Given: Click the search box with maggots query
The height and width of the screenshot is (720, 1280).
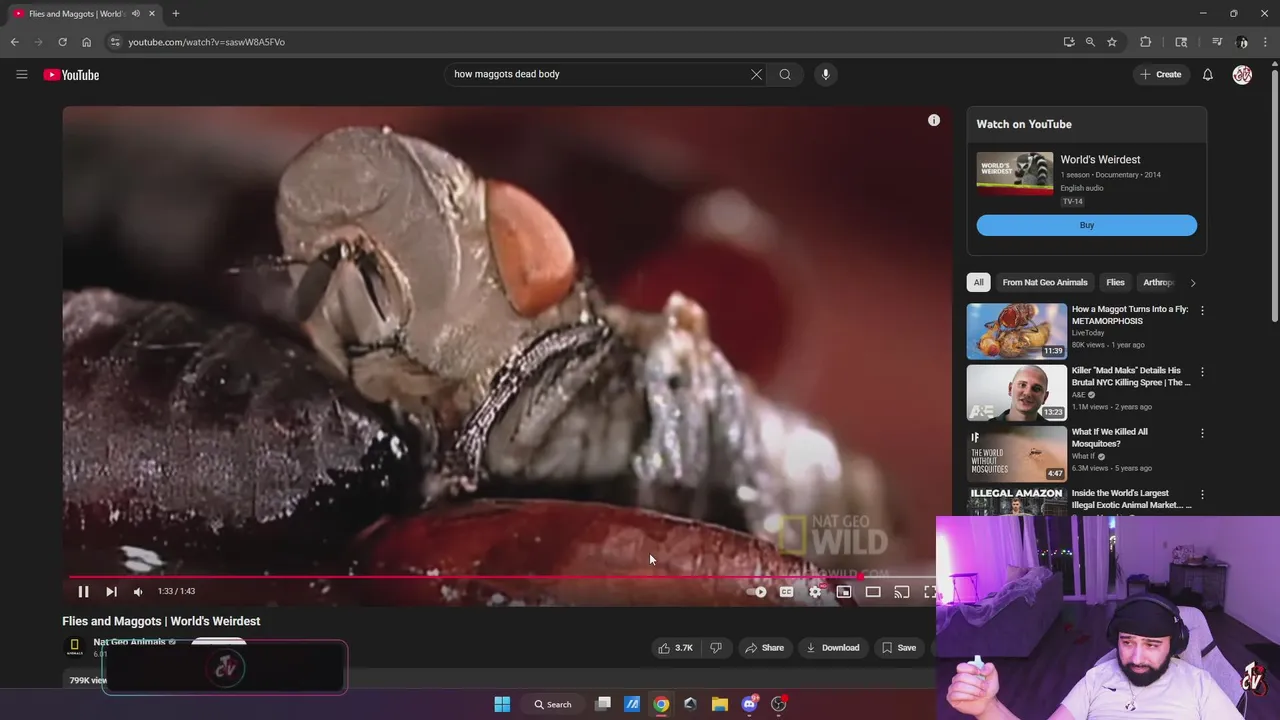Looking at the screenshot, I should point(597,74).
